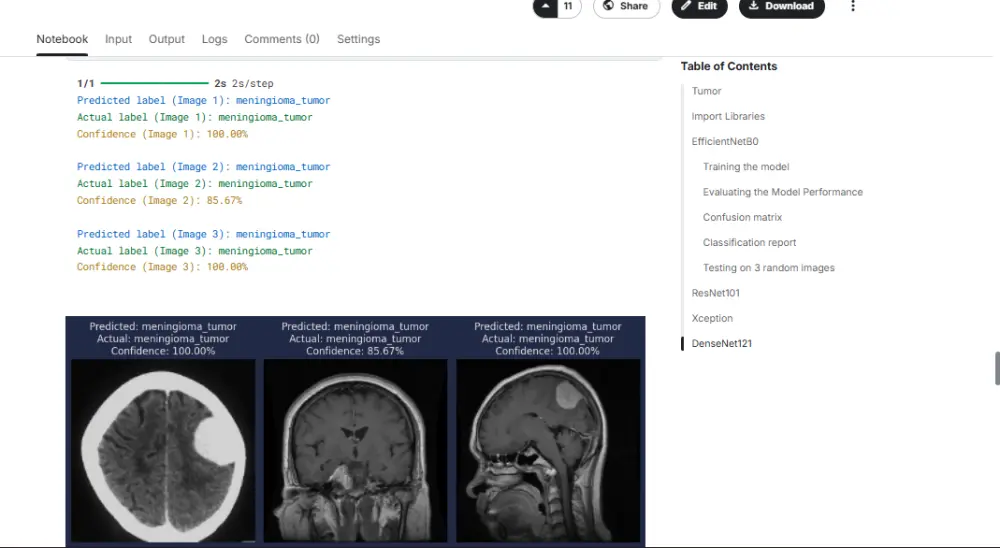Click the Edit button with pencil icon

click(699, 6)
